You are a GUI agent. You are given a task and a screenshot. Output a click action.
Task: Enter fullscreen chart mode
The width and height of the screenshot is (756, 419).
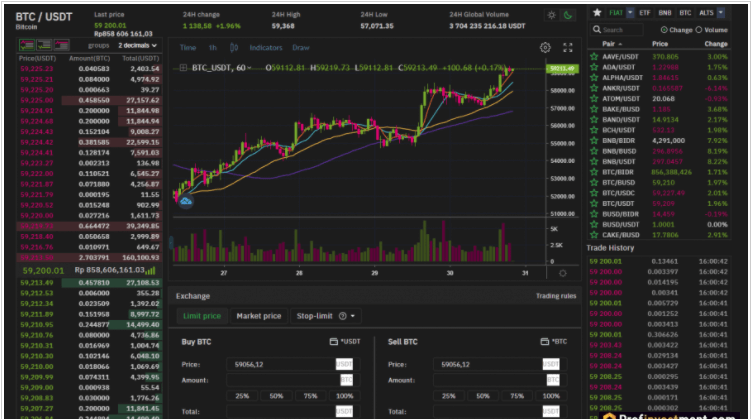568,47
